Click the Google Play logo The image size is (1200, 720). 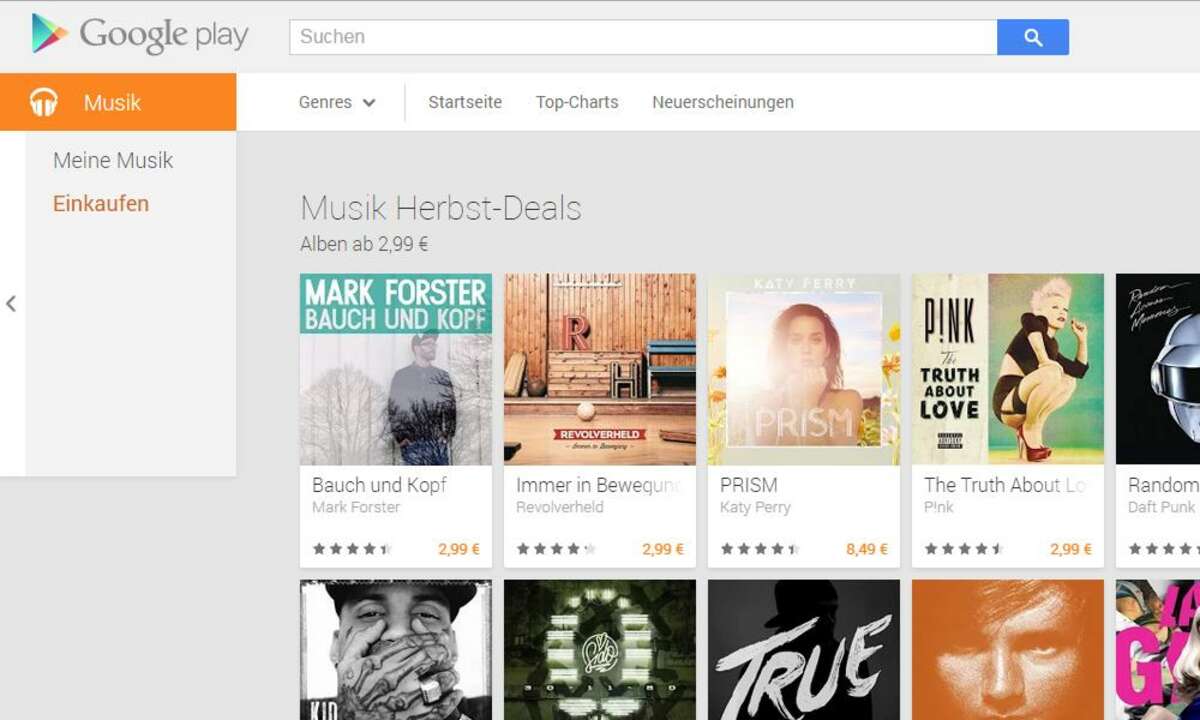click(x=140, y=34)
